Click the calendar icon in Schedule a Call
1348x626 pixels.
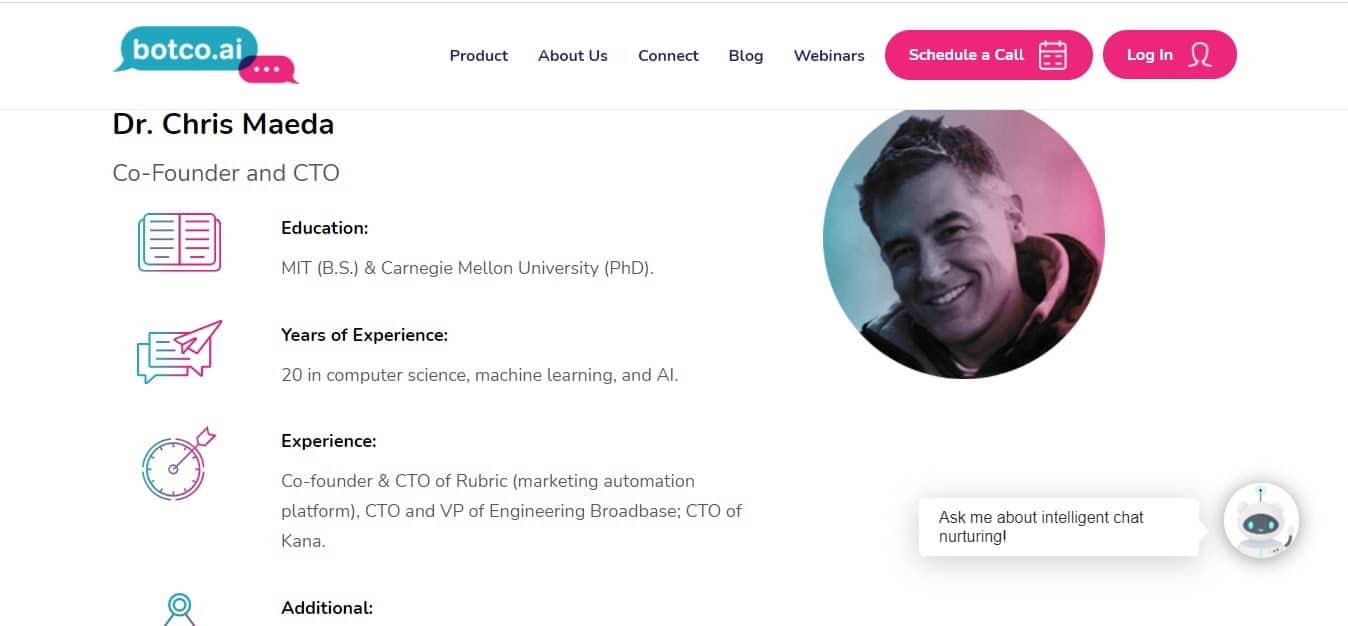[1052, 55]
